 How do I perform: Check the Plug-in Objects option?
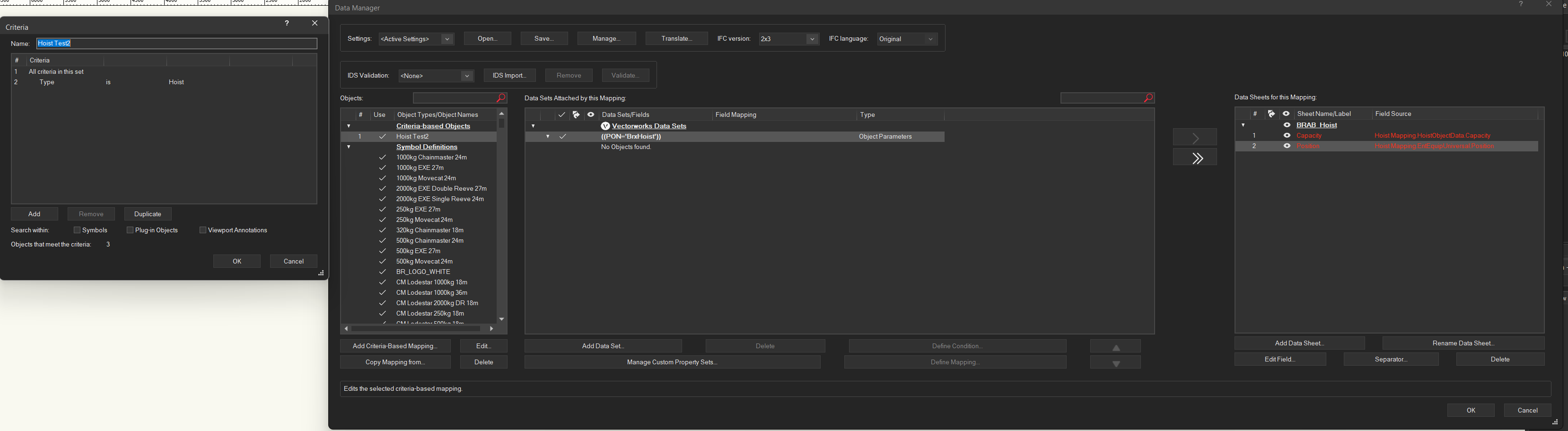tap(130, 230)
